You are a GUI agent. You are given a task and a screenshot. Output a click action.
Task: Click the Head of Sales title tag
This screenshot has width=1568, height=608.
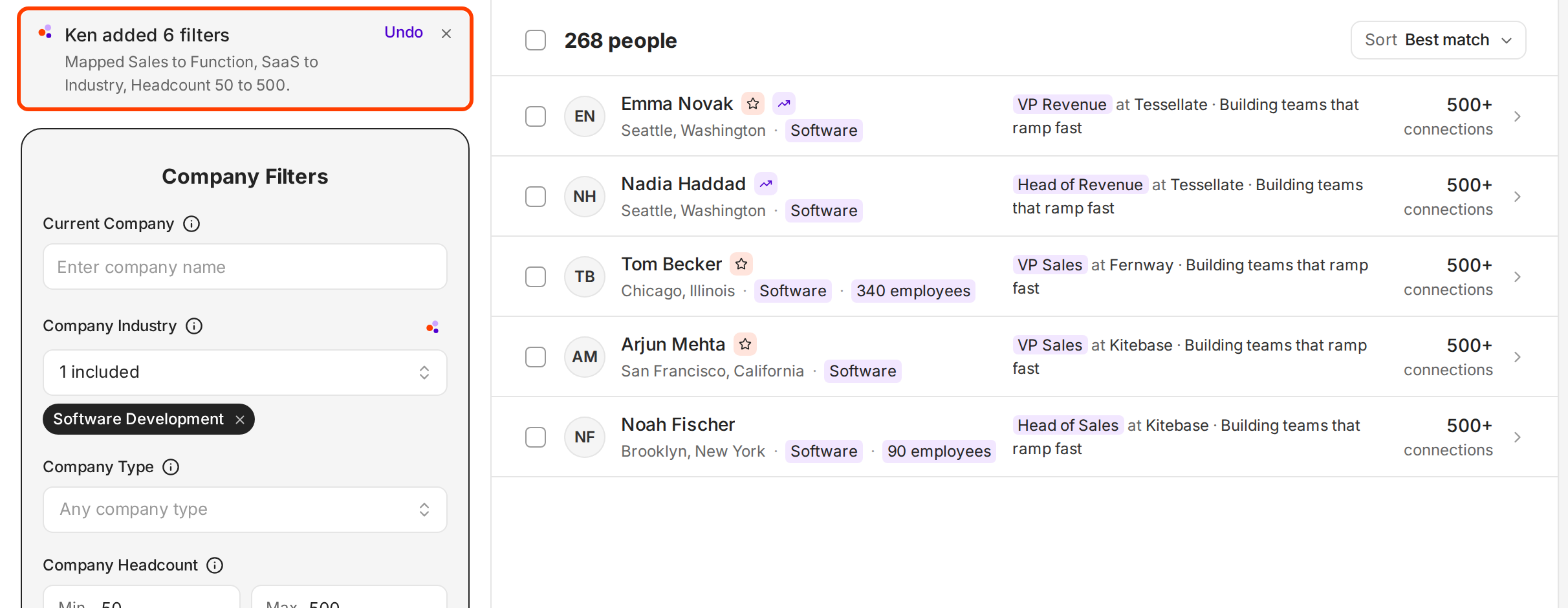[1068, 426]
